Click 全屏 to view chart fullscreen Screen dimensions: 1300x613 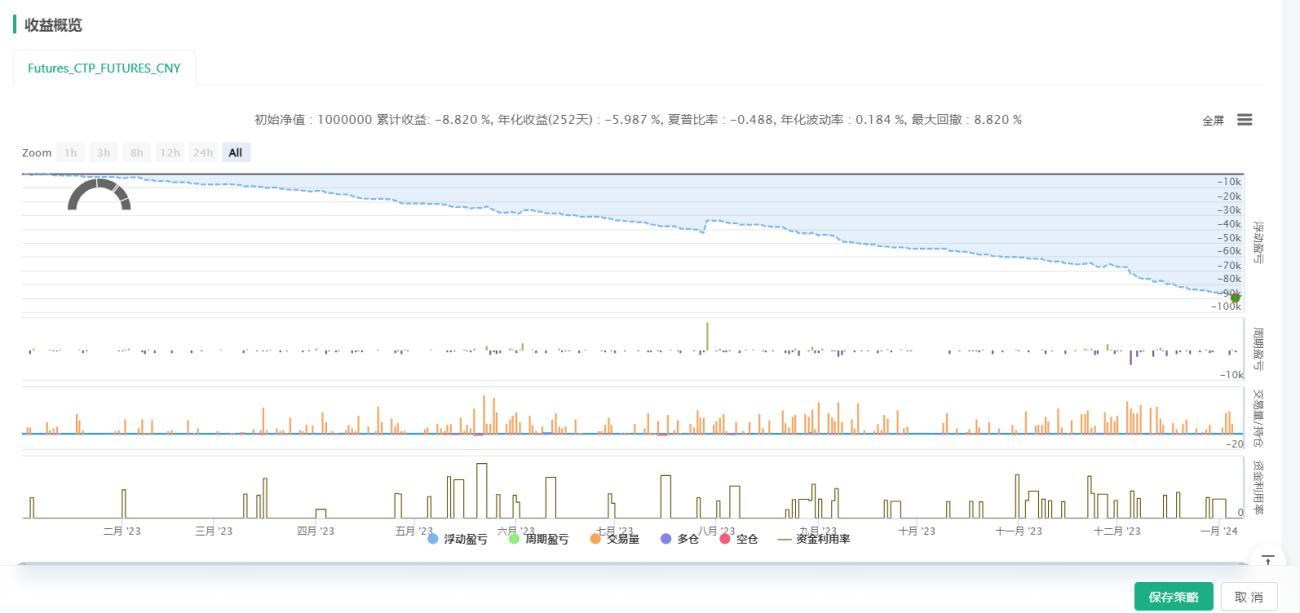click(1213, 120)
